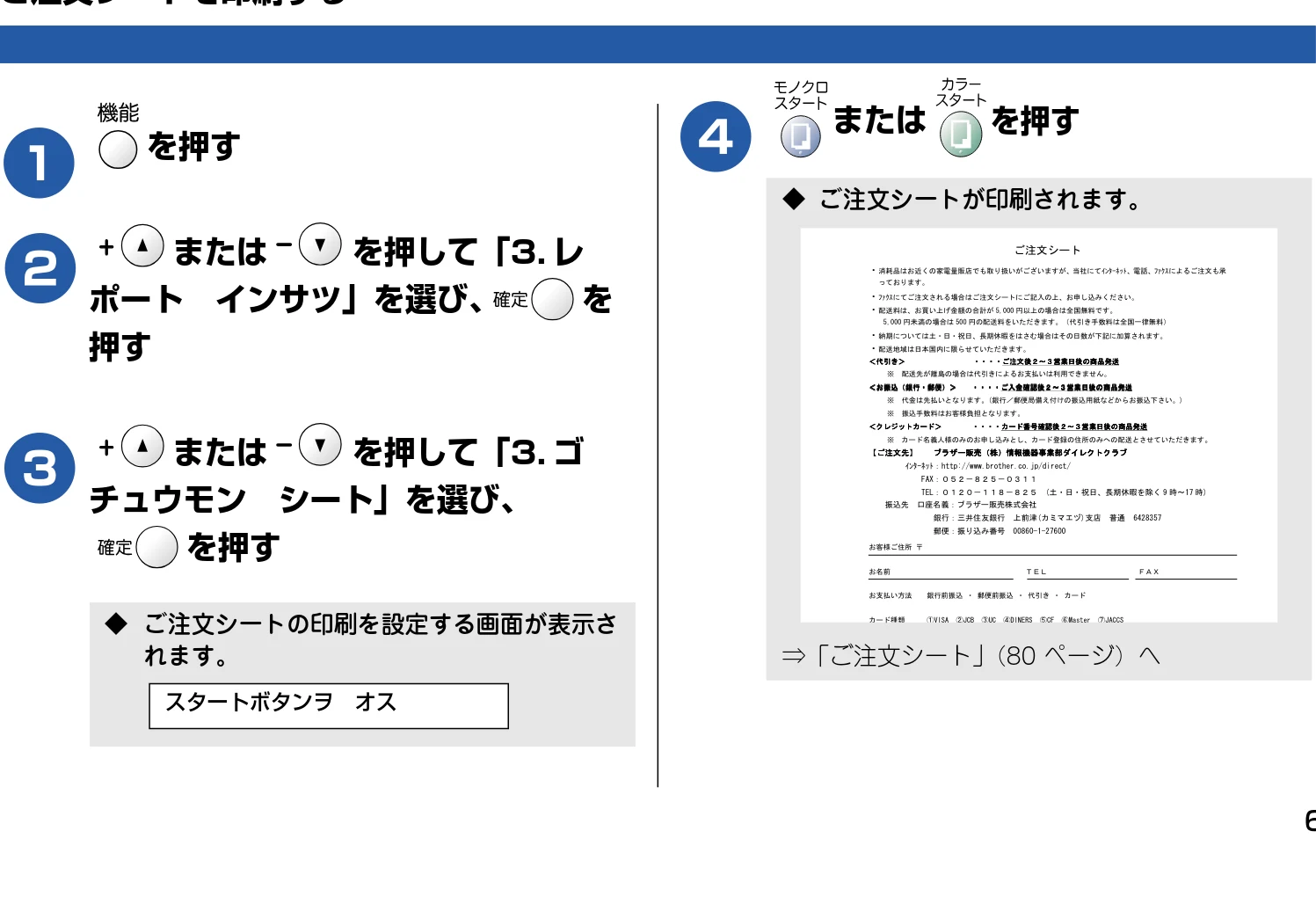Image resolution: width=1316 pixels, height=904 pixels.
Task: Click the minus down-arrow button in step 3
Action: pos(320,445)
